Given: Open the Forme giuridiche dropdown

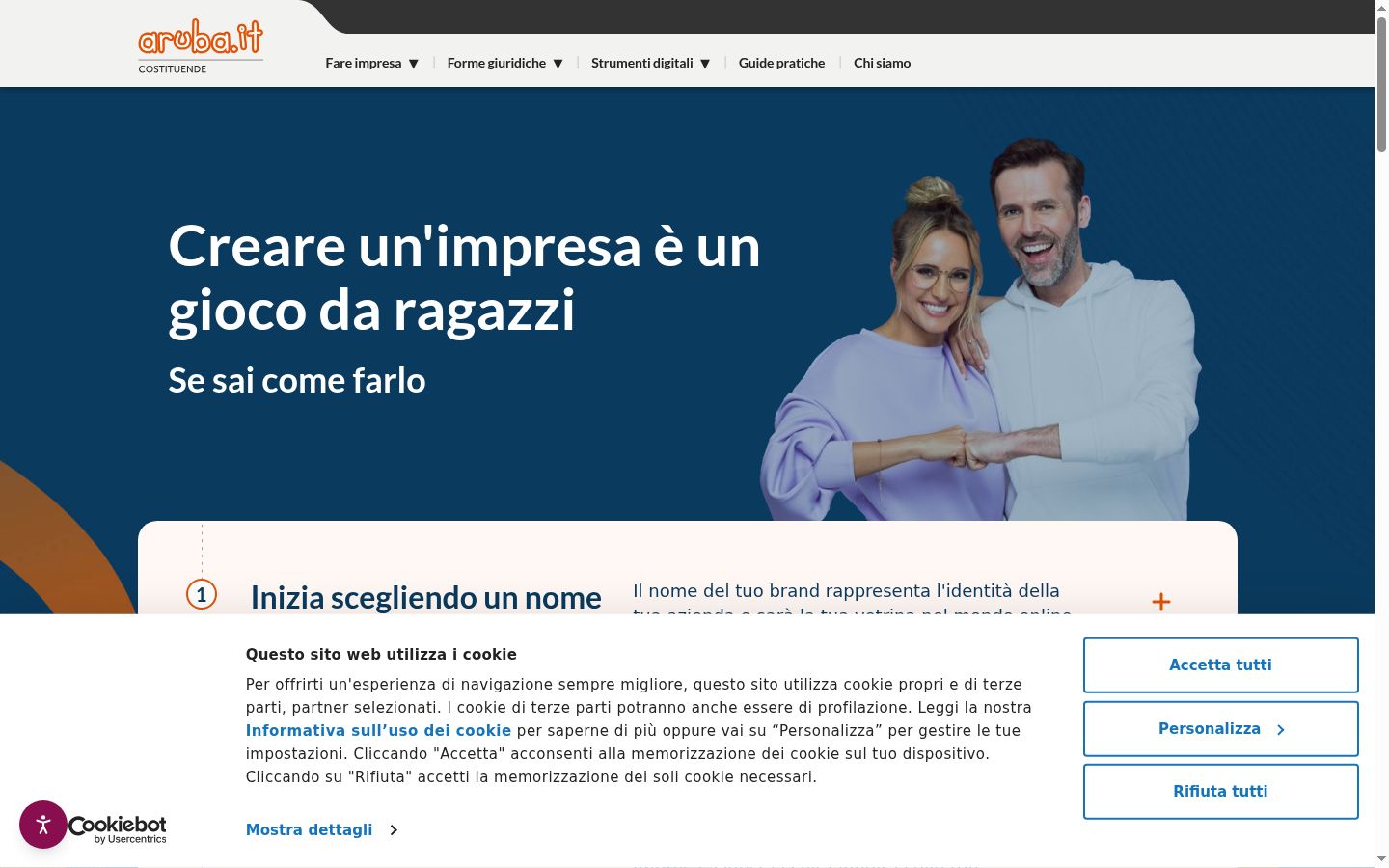Looking at the screenshot, I should point(504,63).
